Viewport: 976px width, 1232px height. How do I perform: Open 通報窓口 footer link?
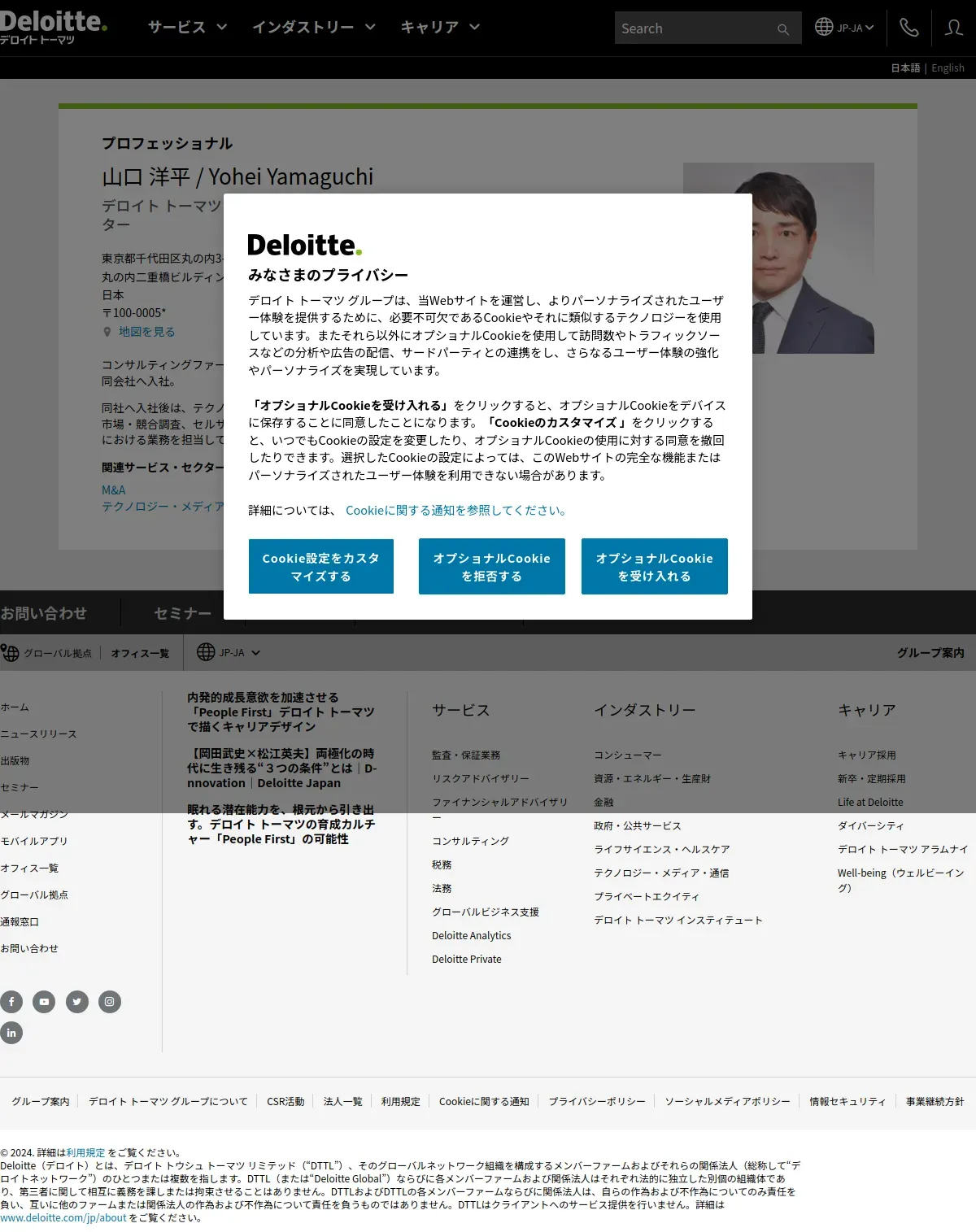20,921
